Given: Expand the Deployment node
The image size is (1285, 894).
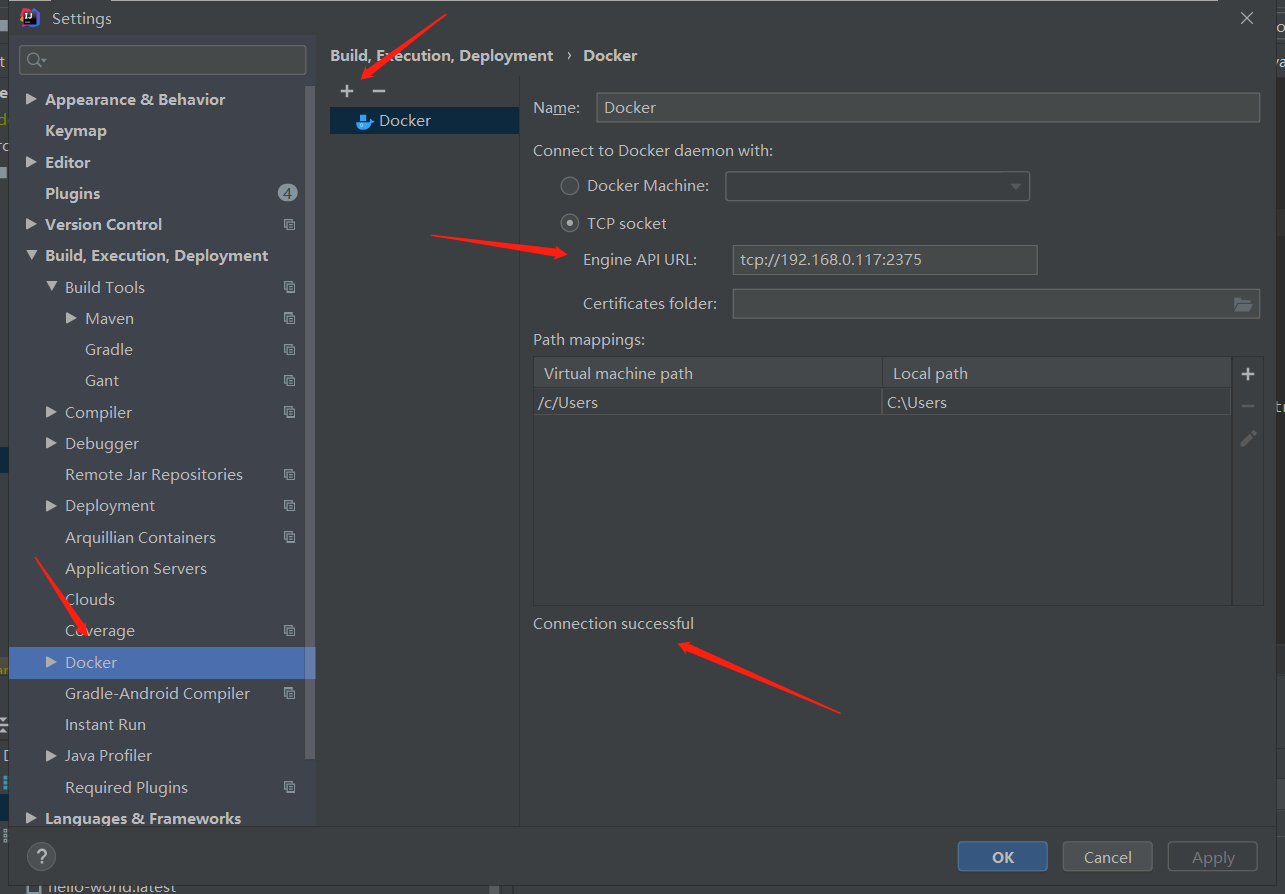Looking at the screenshot, I should click(51, 506).
